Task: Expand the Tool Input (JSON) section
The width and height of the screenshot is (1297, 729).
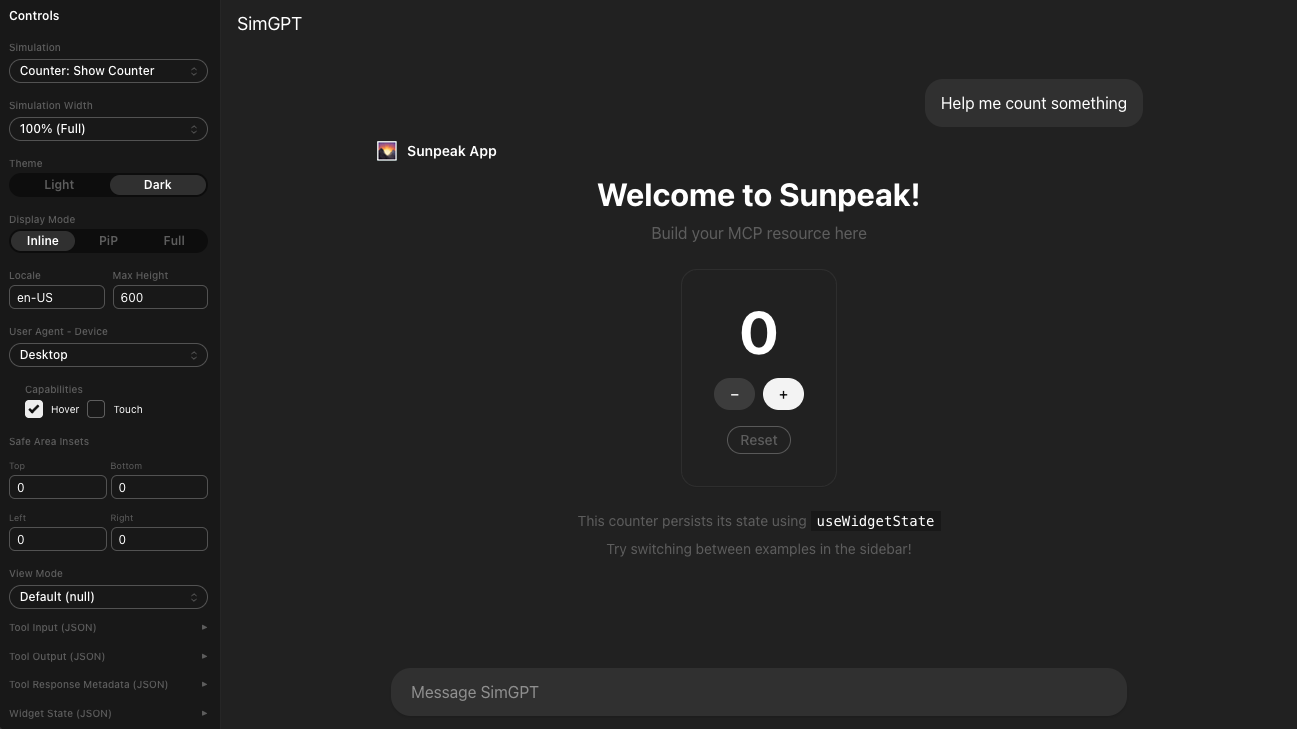Action: pyautogui.click(x=108, y=627)
